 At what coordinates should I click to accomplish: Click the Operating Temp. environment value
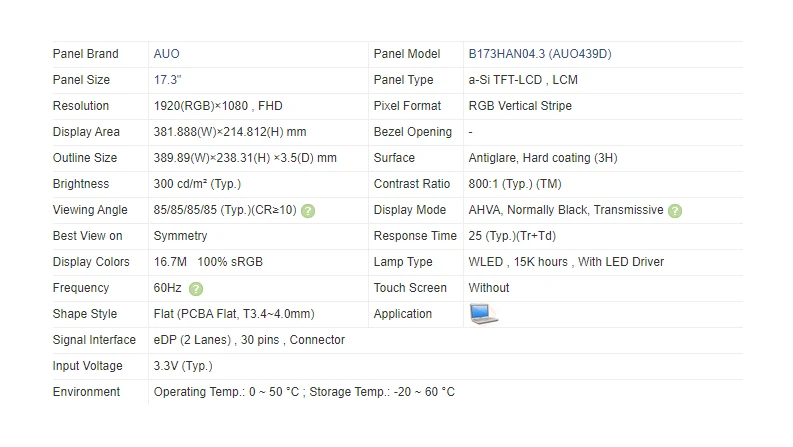tap(304, 392)
